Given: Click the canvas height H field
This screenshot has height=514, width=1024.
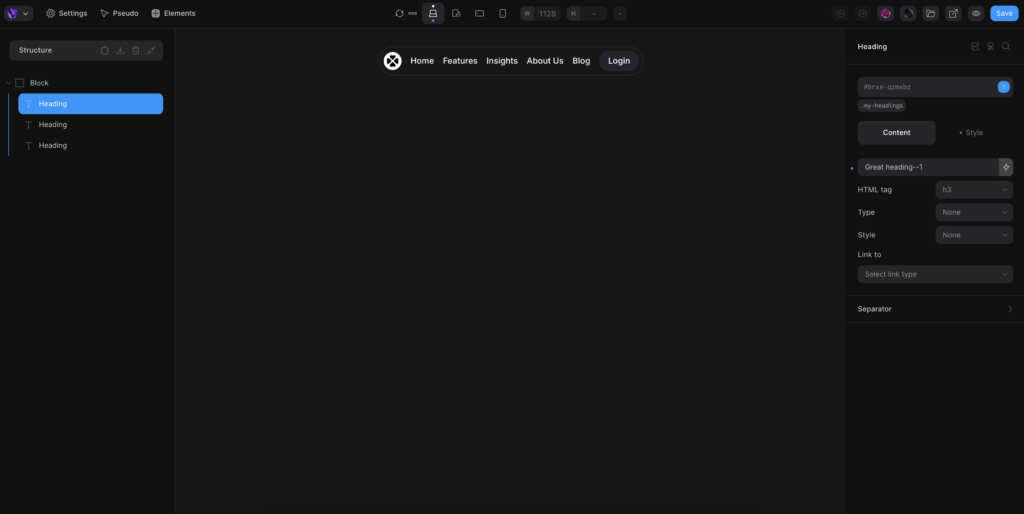Looking at the screenshot, I should tap(586, 13).
